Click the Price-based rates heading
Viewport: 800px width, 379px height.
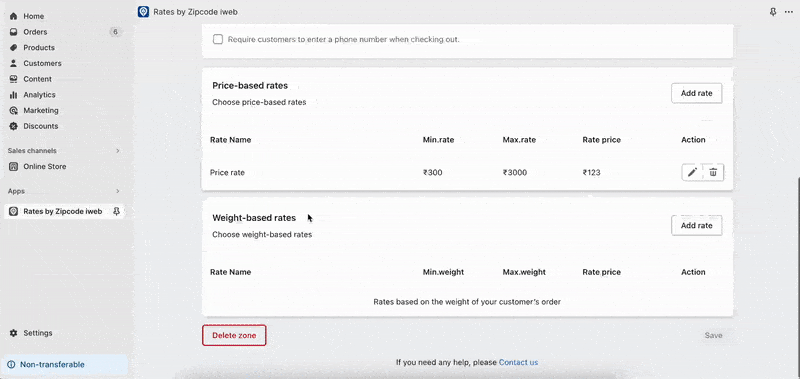pos(250,86)
